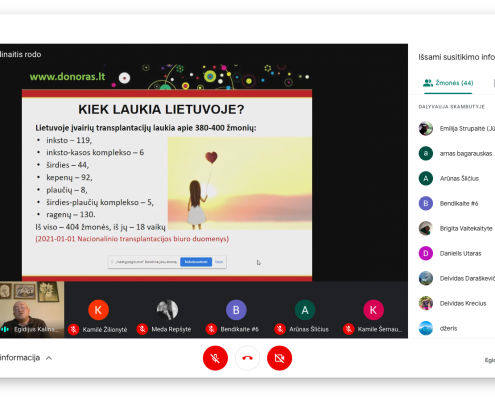Click Deividas Daraškevičius avatar photo

426,279
